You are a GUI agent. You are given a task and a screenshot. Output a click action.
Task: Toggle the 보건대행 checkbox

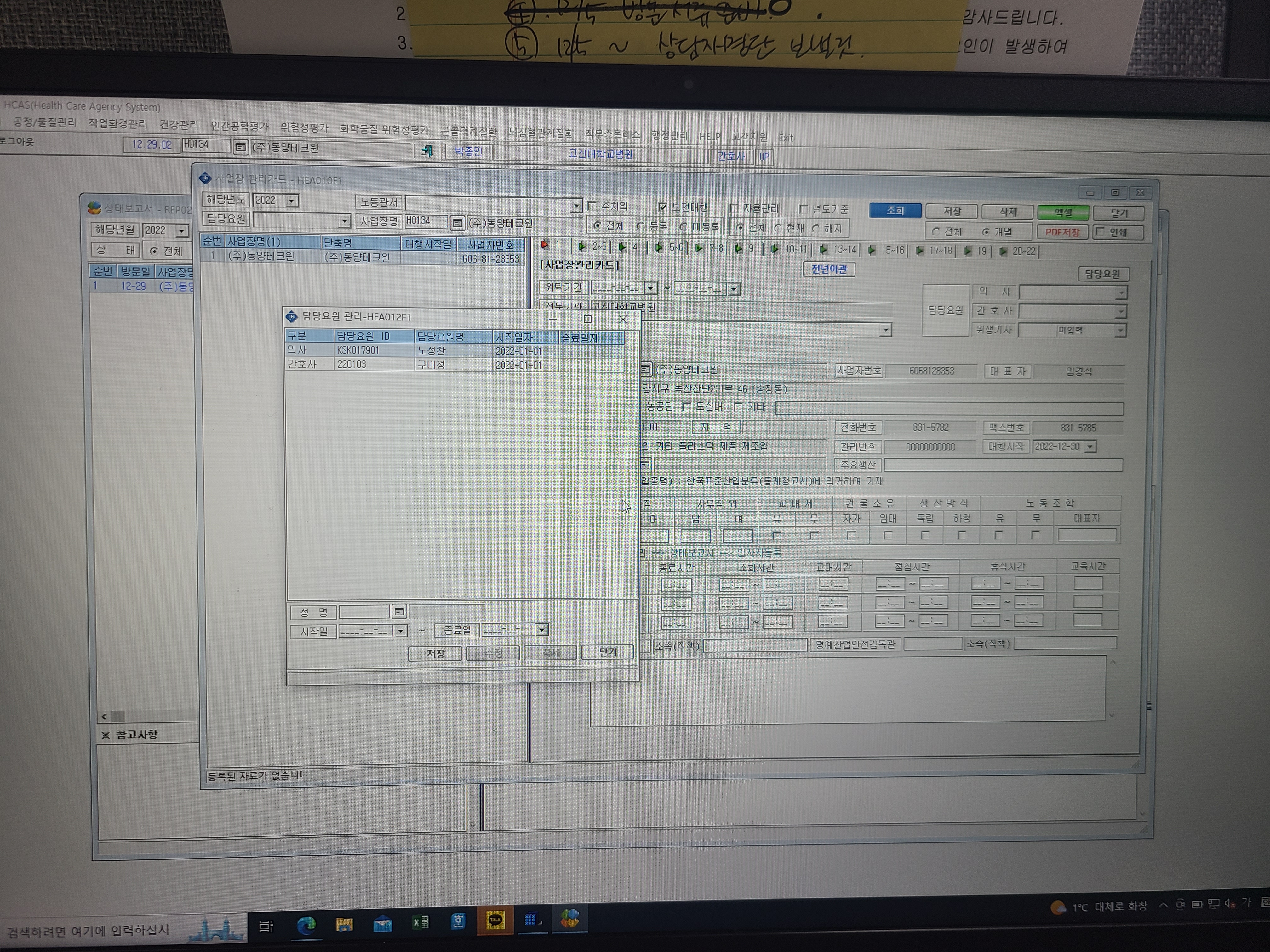(662, 207)
